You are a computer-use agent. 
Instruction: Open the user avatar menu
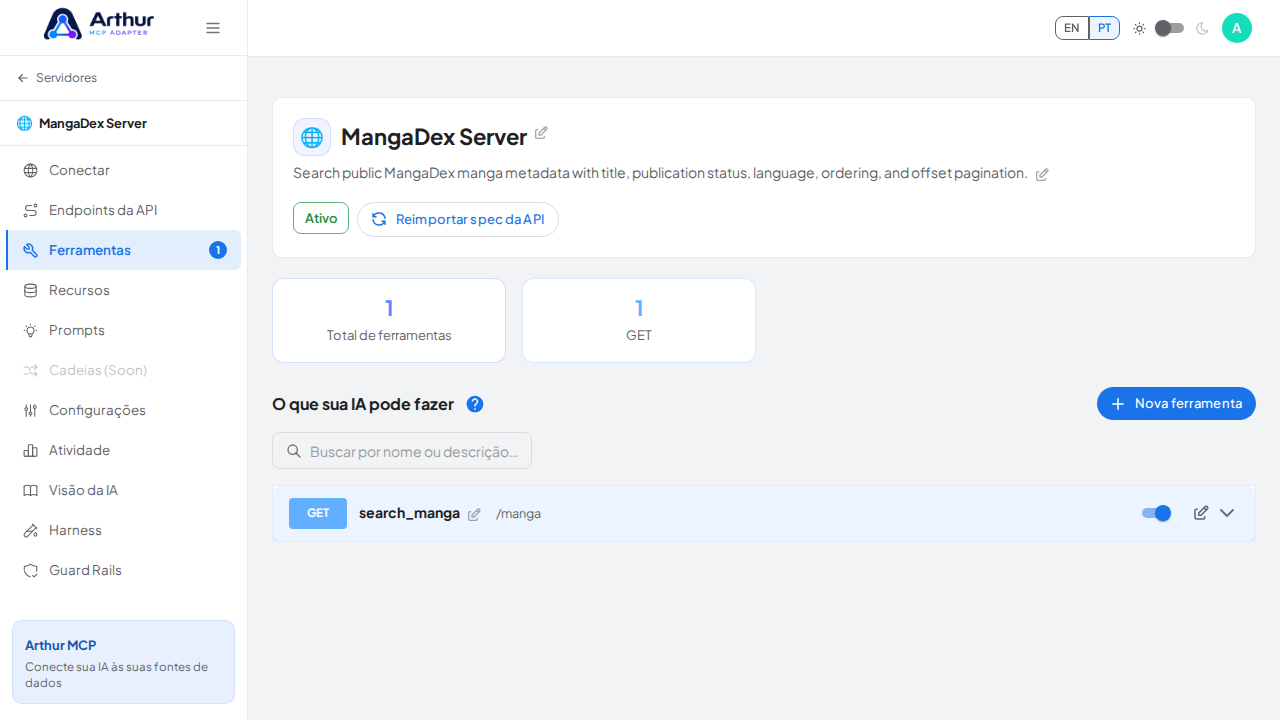(1237, 28)
